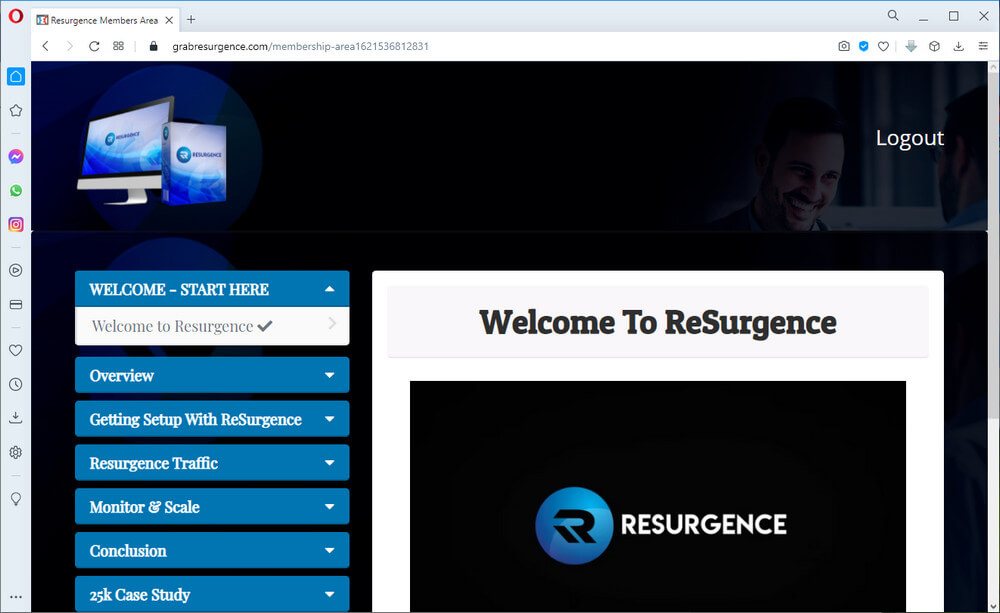Open Settings gear in sidebar
The height and width of the screenshot is (613, 1000).
point(16,452)
